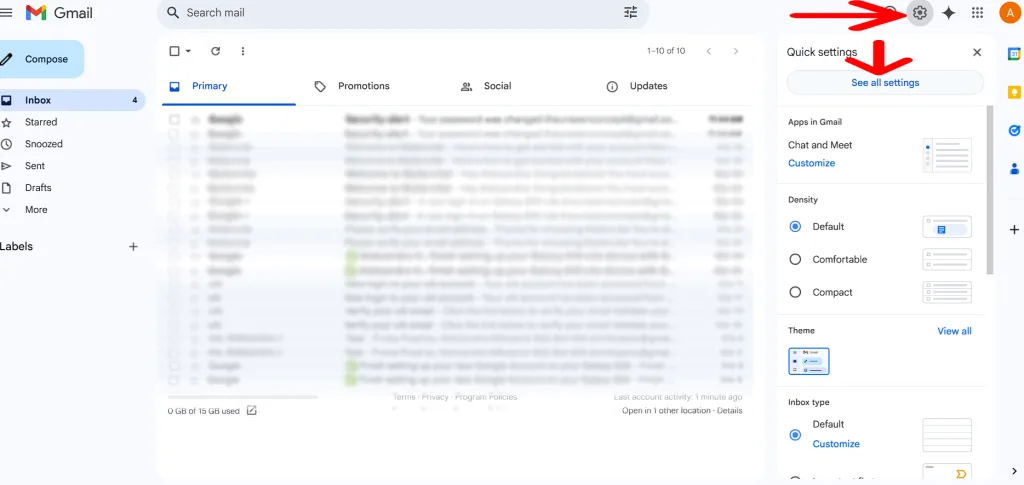The image size is (1024, 485).
Task: Hide the side panel chevron
Action: [1014, 471]
